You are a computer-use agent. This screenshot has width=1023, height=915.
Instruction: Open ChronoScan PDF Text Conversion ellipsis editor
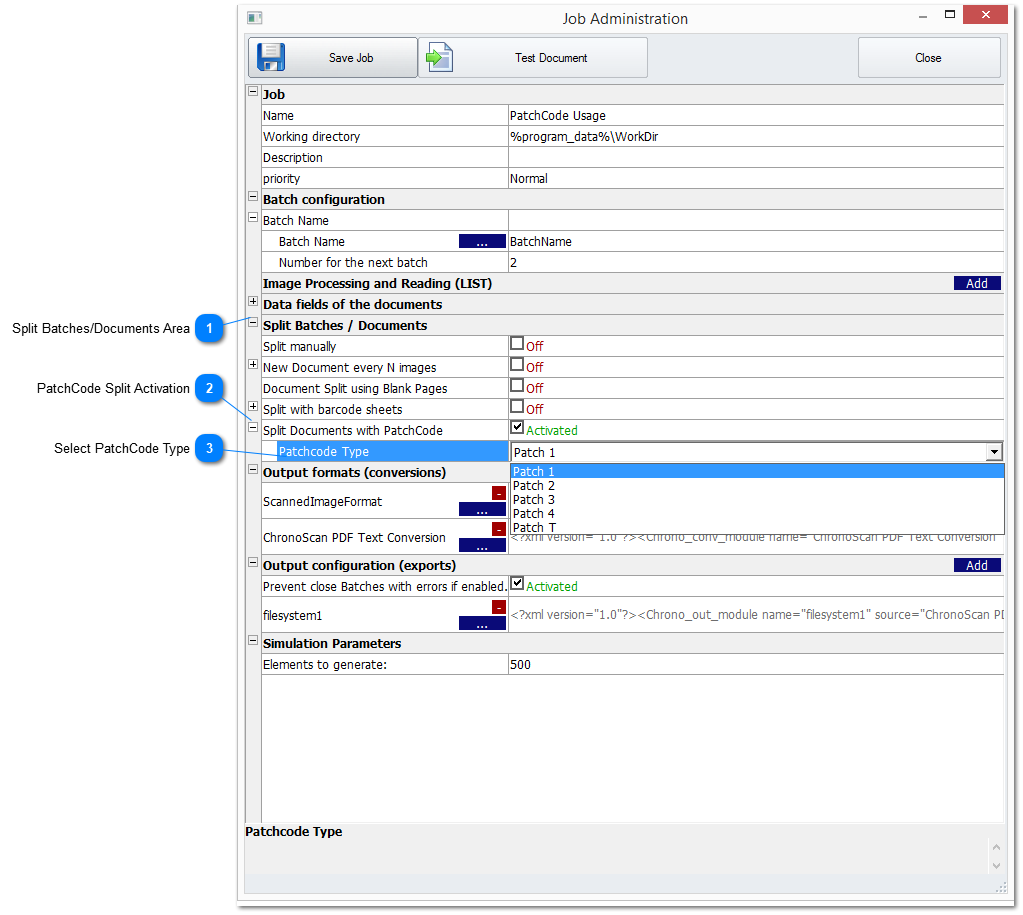482,545
